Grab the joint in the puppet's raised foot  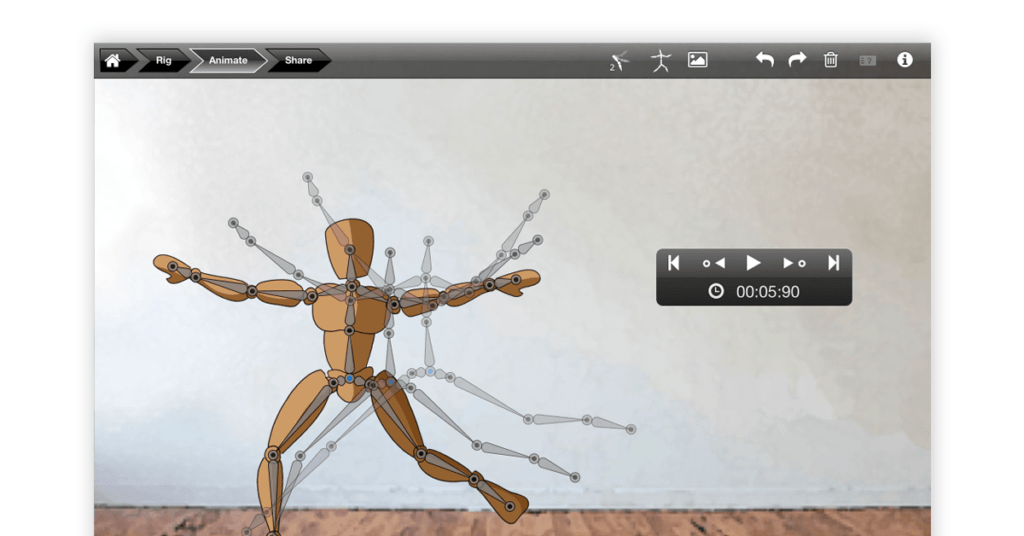pyautogui.click(x=510, y=507)
